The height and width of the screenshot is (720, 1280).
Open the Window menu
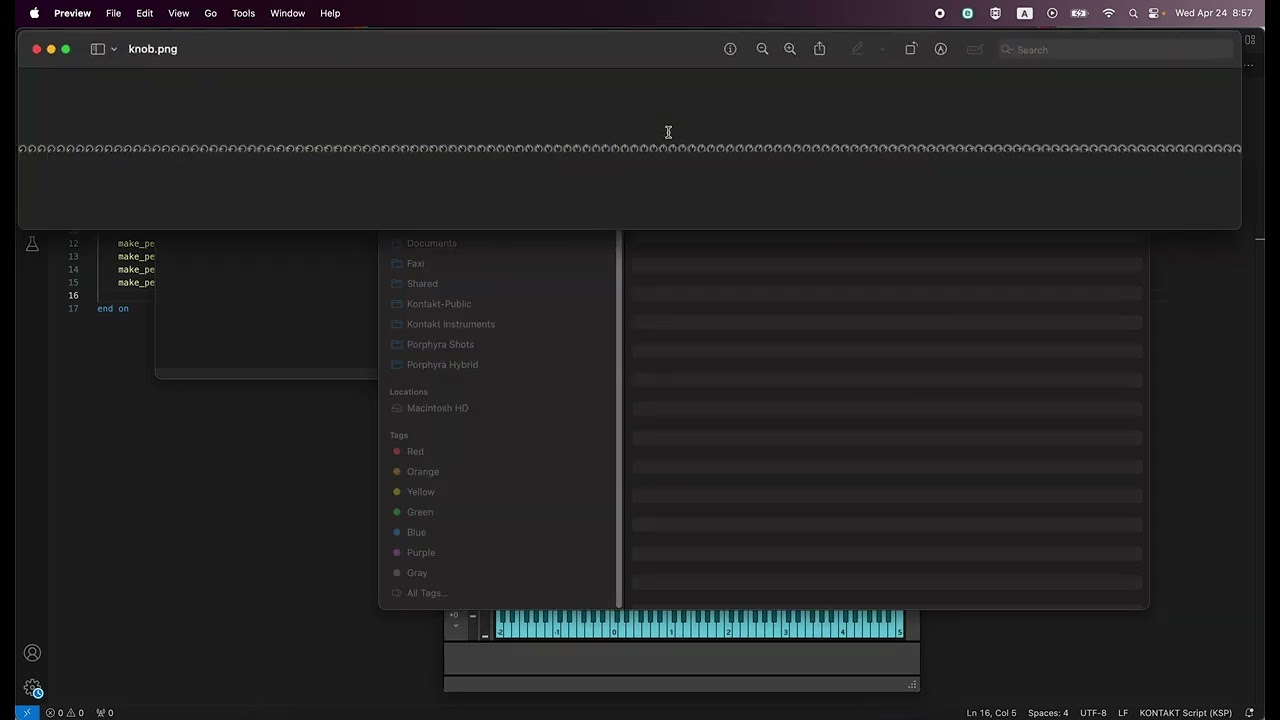[288, 13]
